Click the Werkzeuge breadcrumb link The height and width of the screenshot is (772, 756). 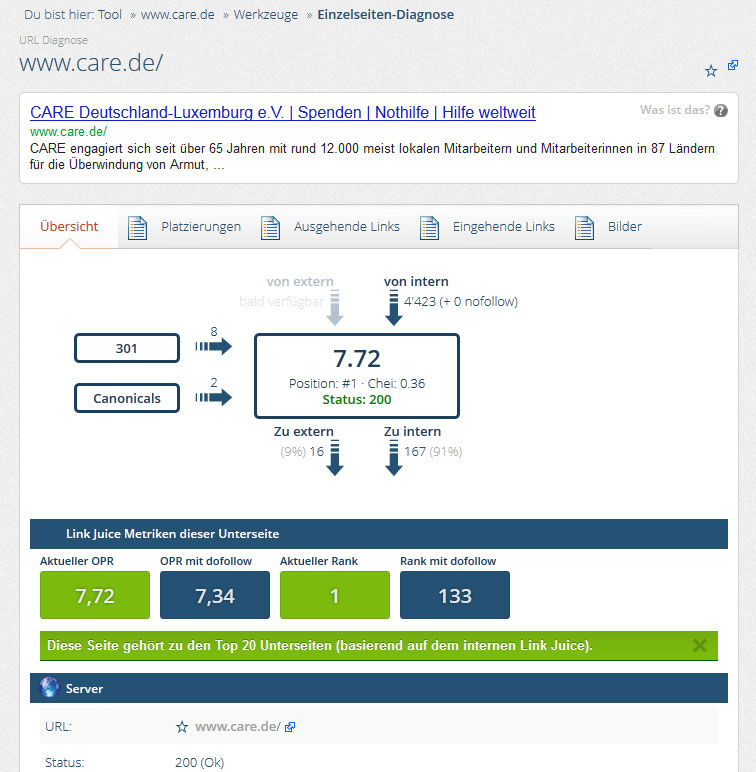(x=266, y=15)
